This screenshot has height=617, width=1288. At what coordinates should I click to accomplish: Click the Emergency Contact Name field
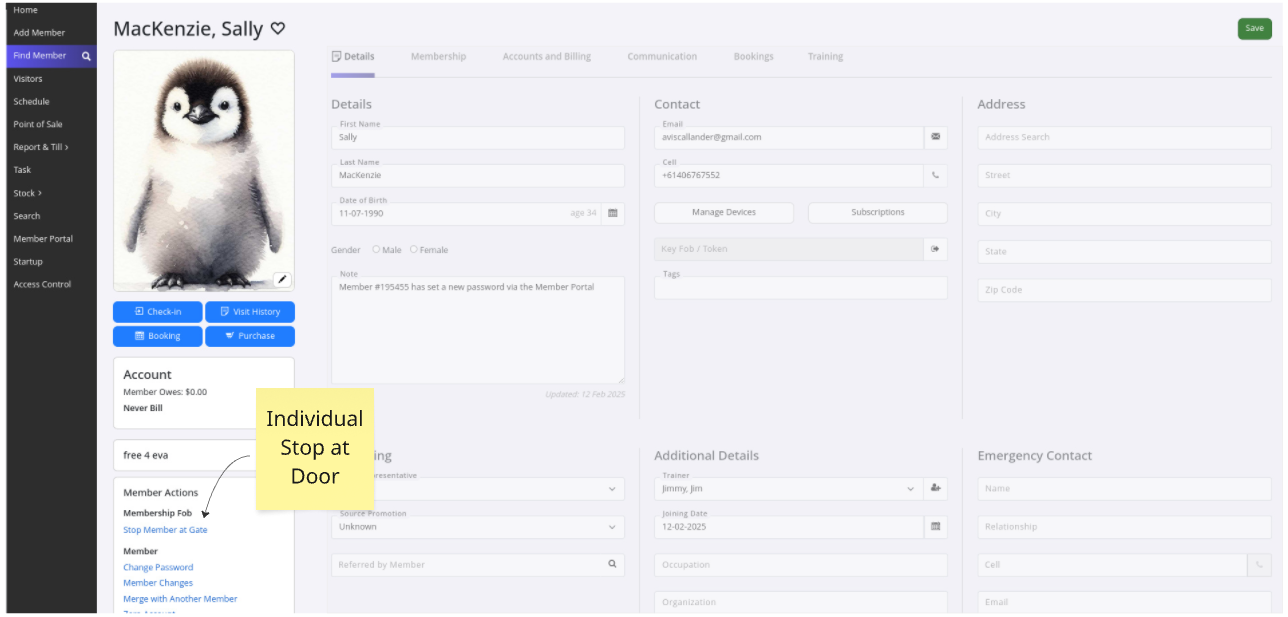(x=1125, y=489)
